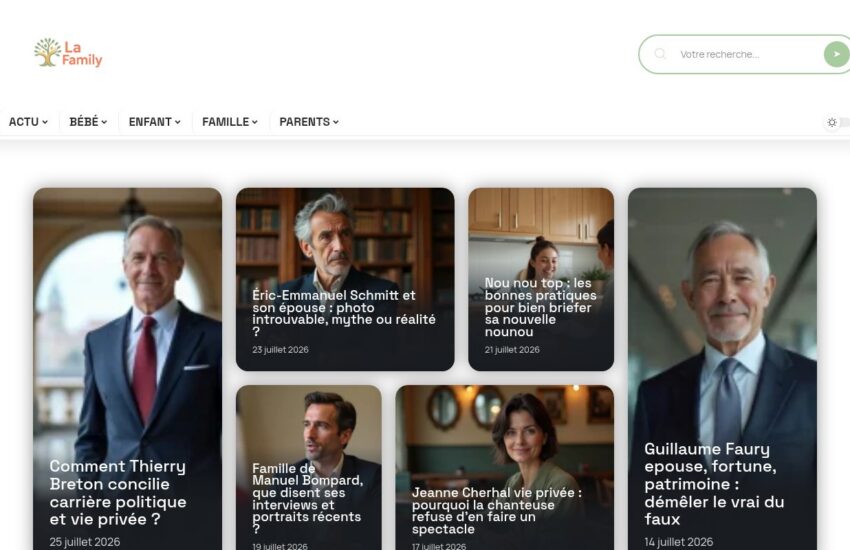Open Jeanne Cherhal vie privée article
This screenshot has width=850, height=550.
click(497, 511)
